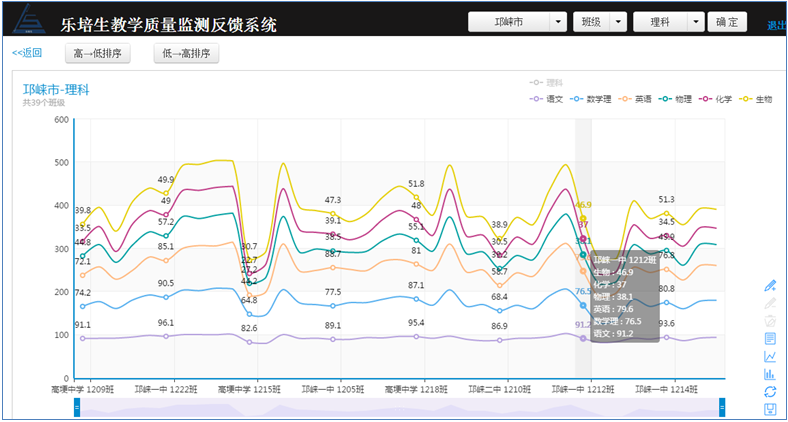This screenshot has width=788, height=422.
Task: Switch chart to bar chart icon
Action: 769,374
